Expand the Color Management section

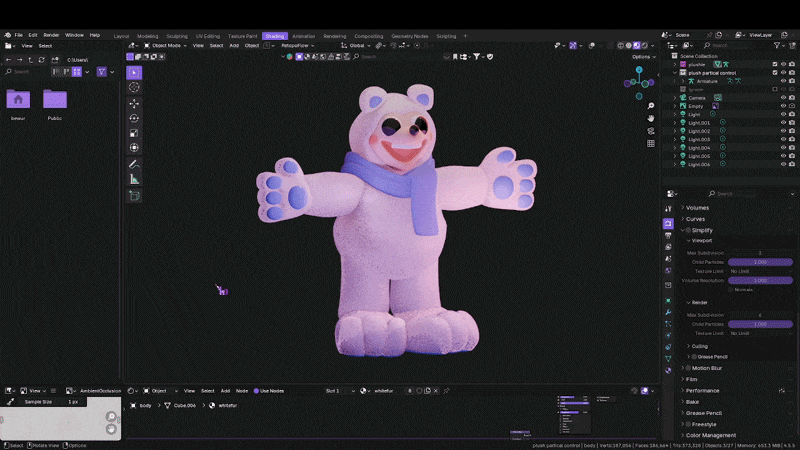710,435
